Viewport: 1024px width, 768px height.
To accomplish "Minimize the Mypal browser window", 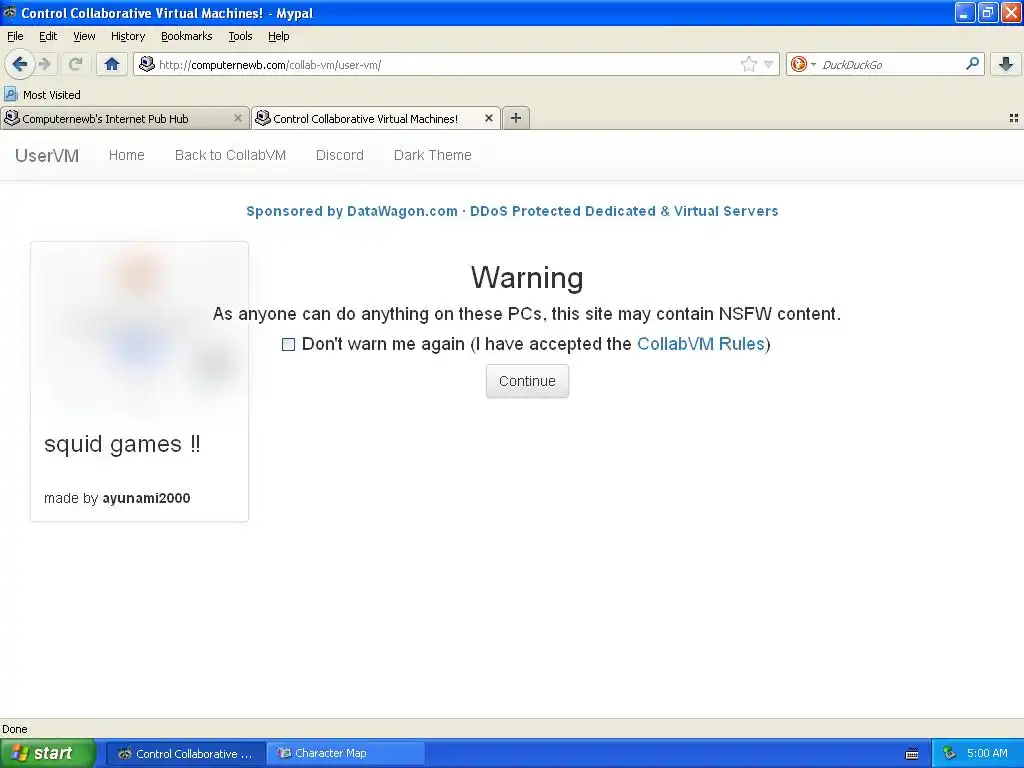I will [964, 12].
